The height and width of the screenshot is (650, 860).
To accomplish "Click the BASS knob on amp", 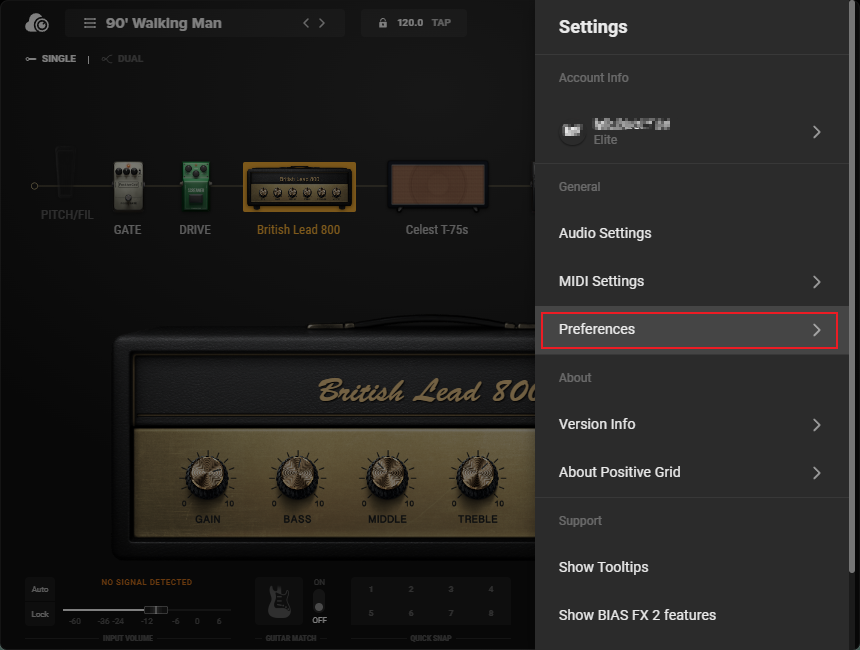I will (297, 476).
